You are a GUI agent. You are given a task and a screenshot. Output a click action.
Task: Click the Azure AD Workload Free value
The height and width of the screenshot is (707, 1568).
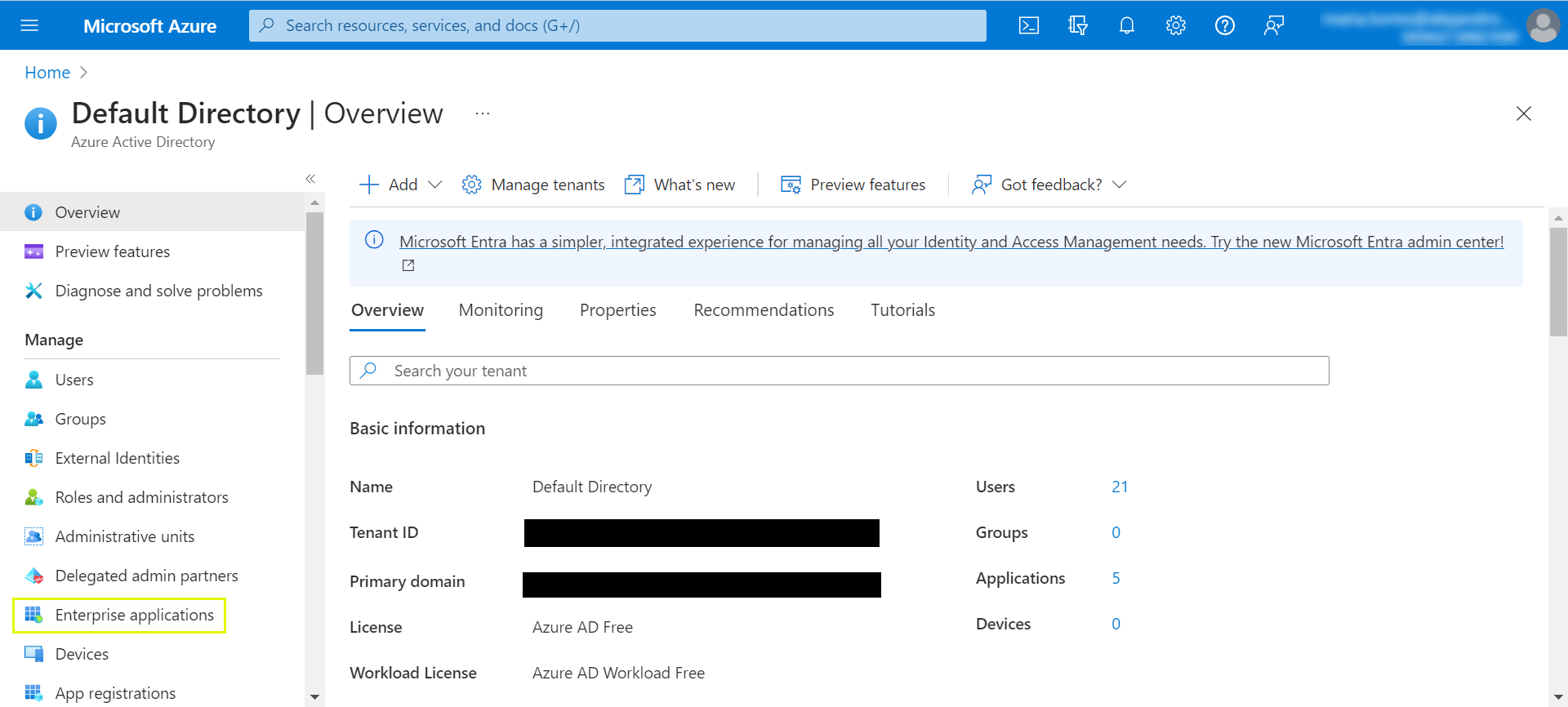[618, 673]
